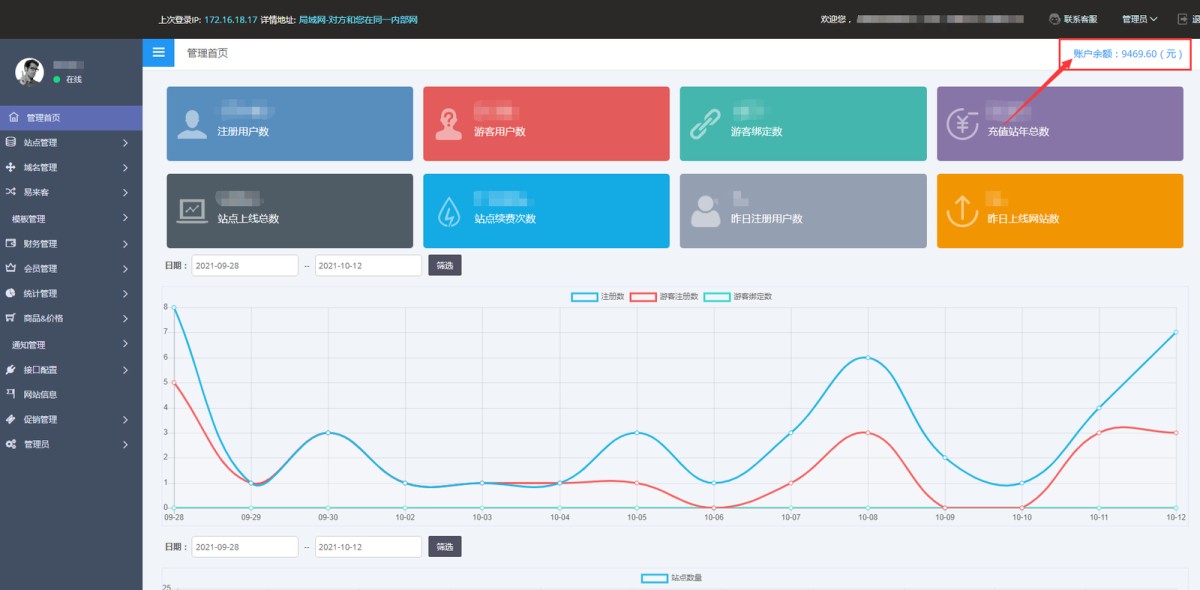Toggle the 游客注册数 legend series
The image size is (1200, 590).
[665, 297]
